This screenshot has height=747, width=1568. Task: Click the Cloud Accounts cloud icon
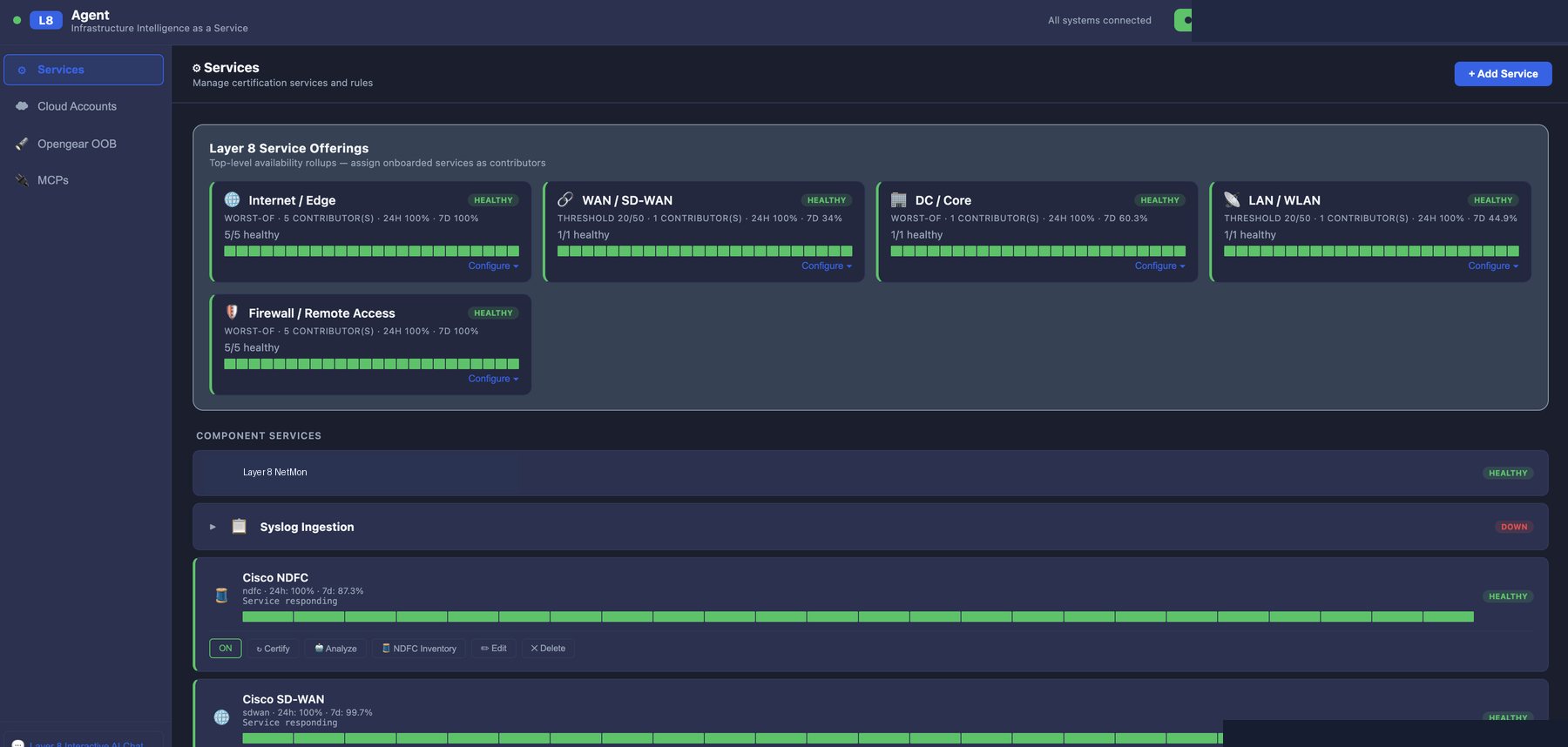[22, 106]
